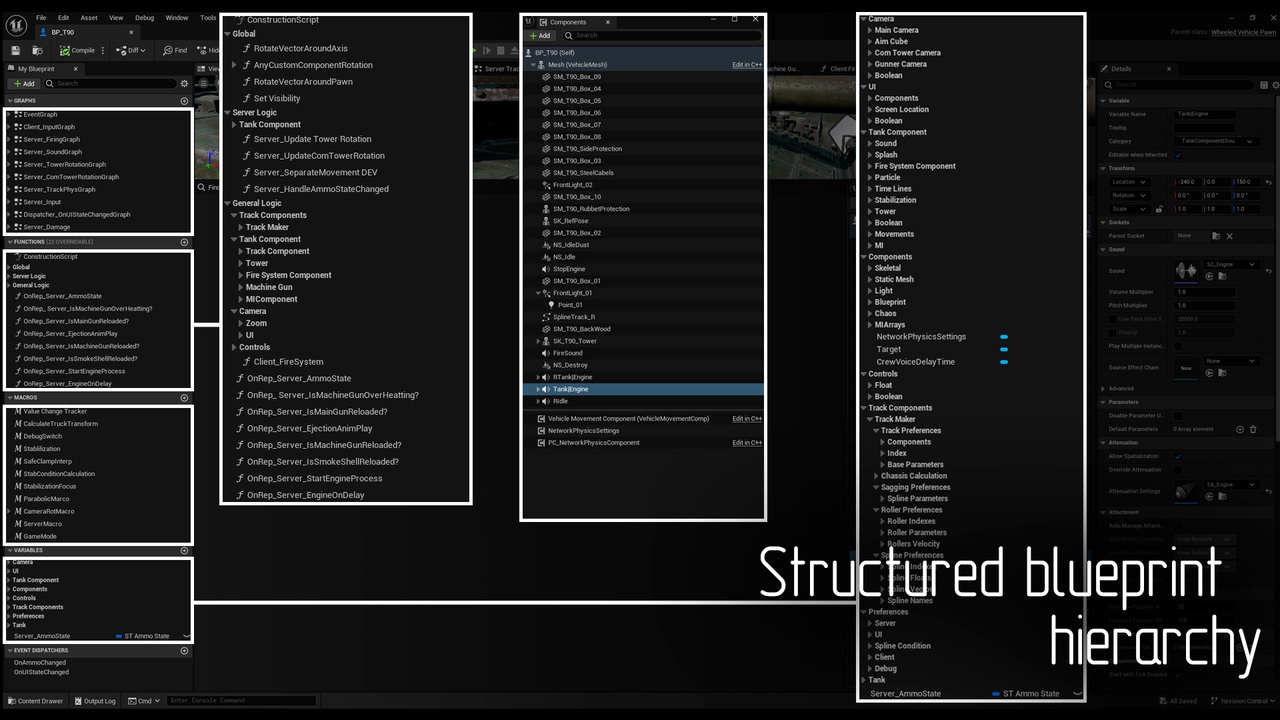The width and height of the screenshot is (1280, 720).
Task: Select RotateVectorAroundAxis function
Action: click(301, 48)
